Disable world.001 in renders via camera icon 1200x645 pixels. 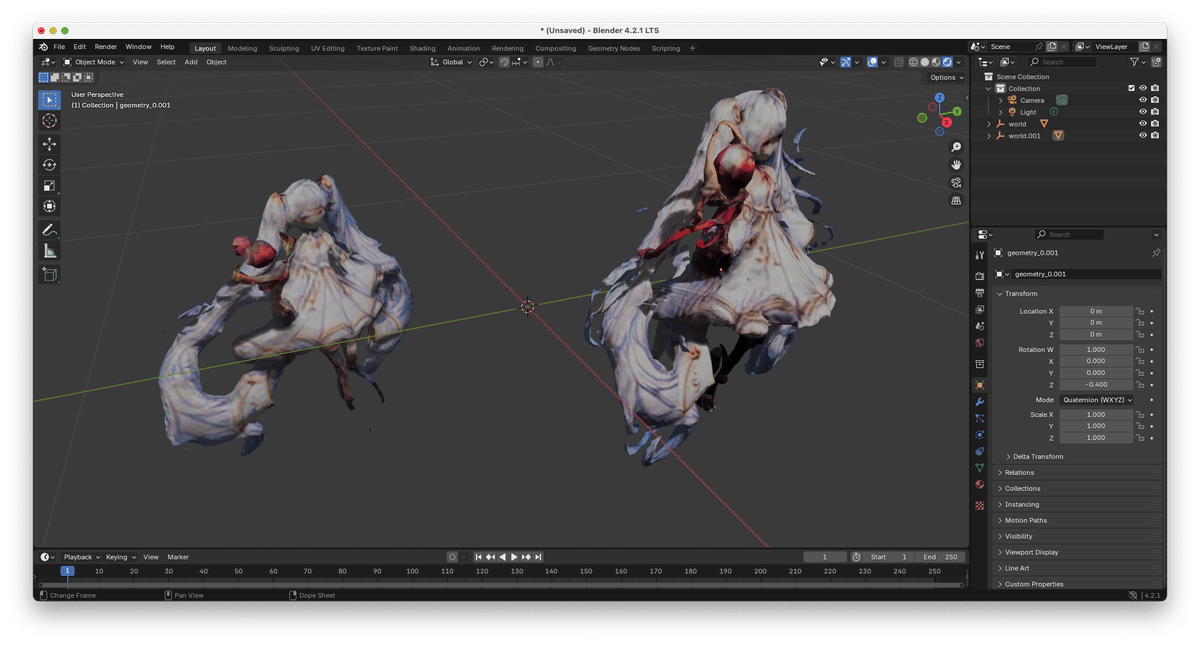(x=1154, y=135)
